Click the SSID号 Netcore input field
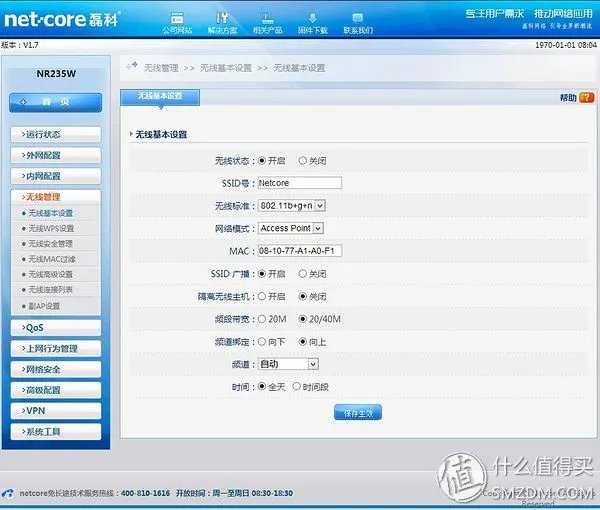The height and width of the screenshot is (510, 600). coord(300,183)
